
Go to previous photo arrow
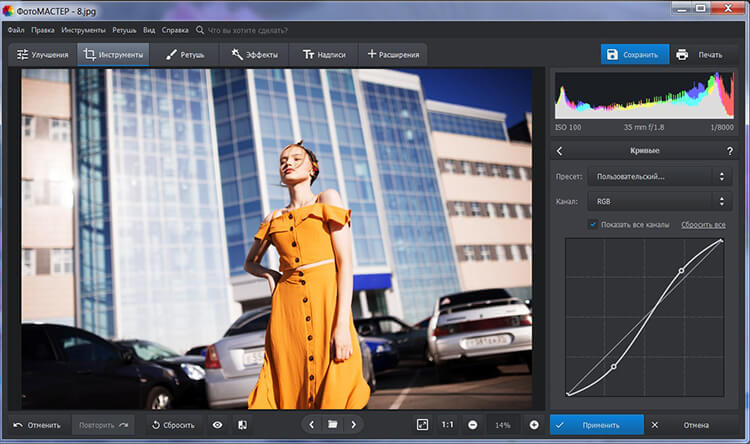coord(311,425)
